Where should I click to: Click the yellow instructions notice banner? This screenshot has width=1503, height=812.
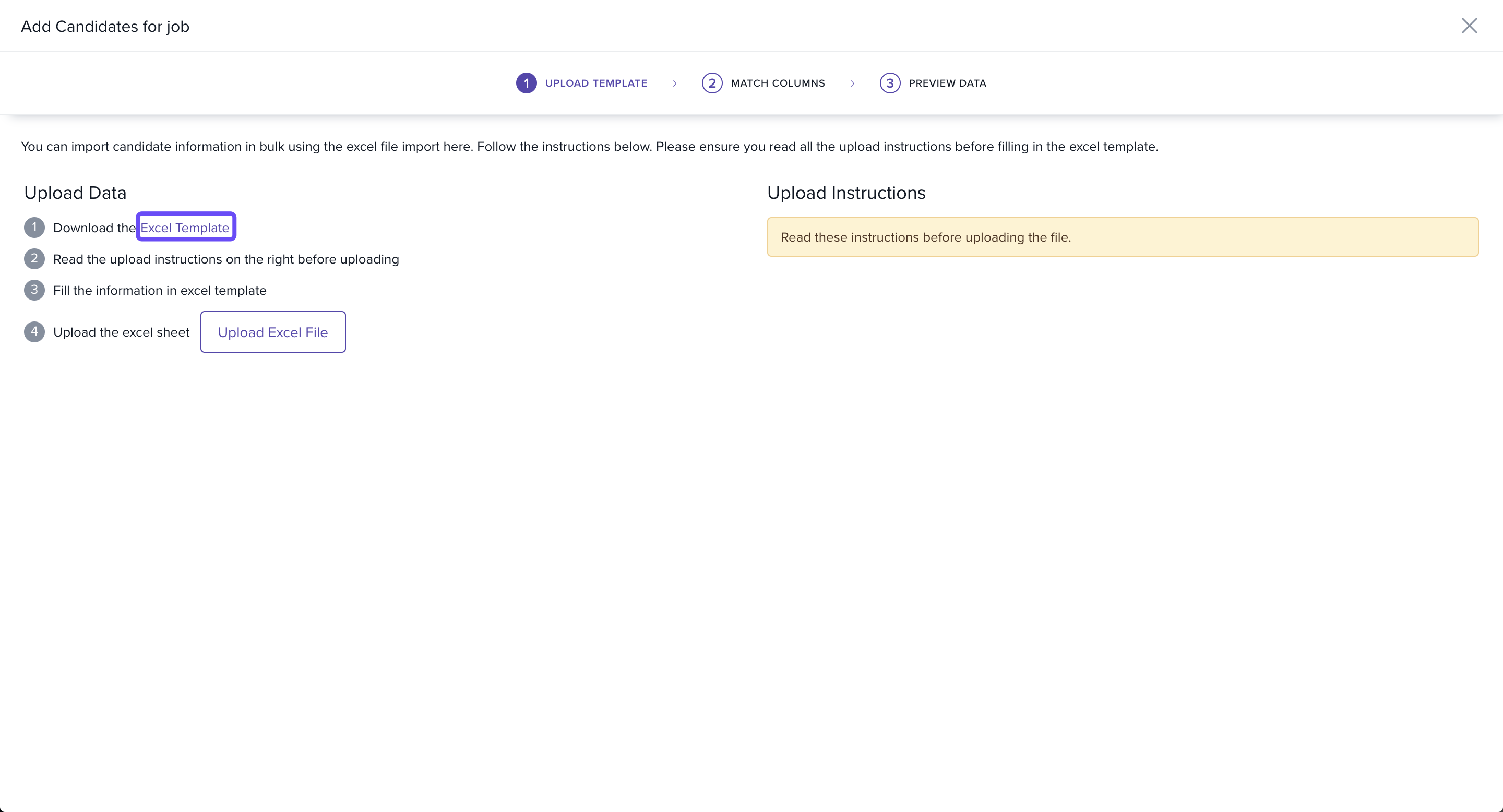click(x=1122, y=237)
